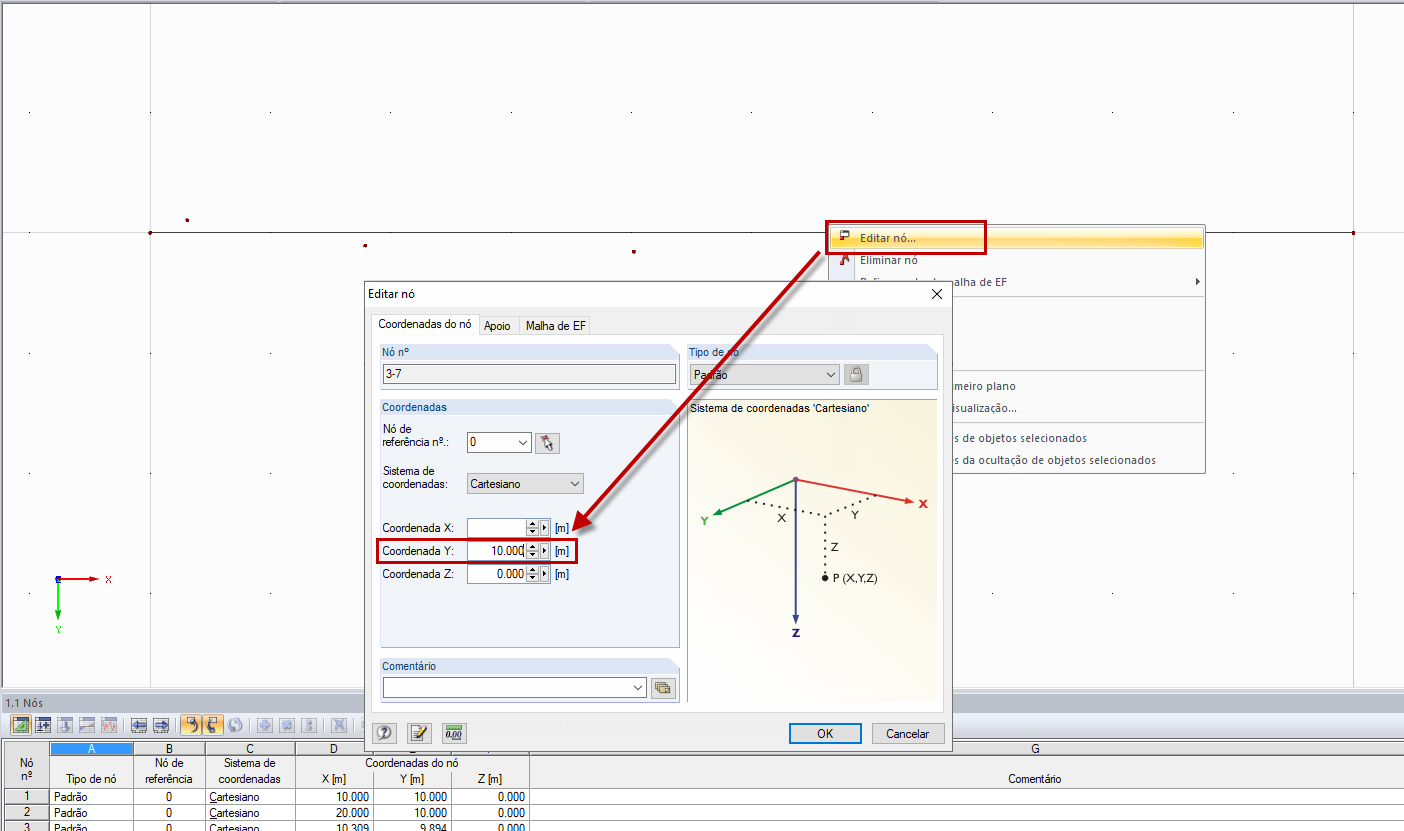The width and height of the screenshot is (1404, 831).
Task: Open the Apoio tab
Action: pos(497,326)
